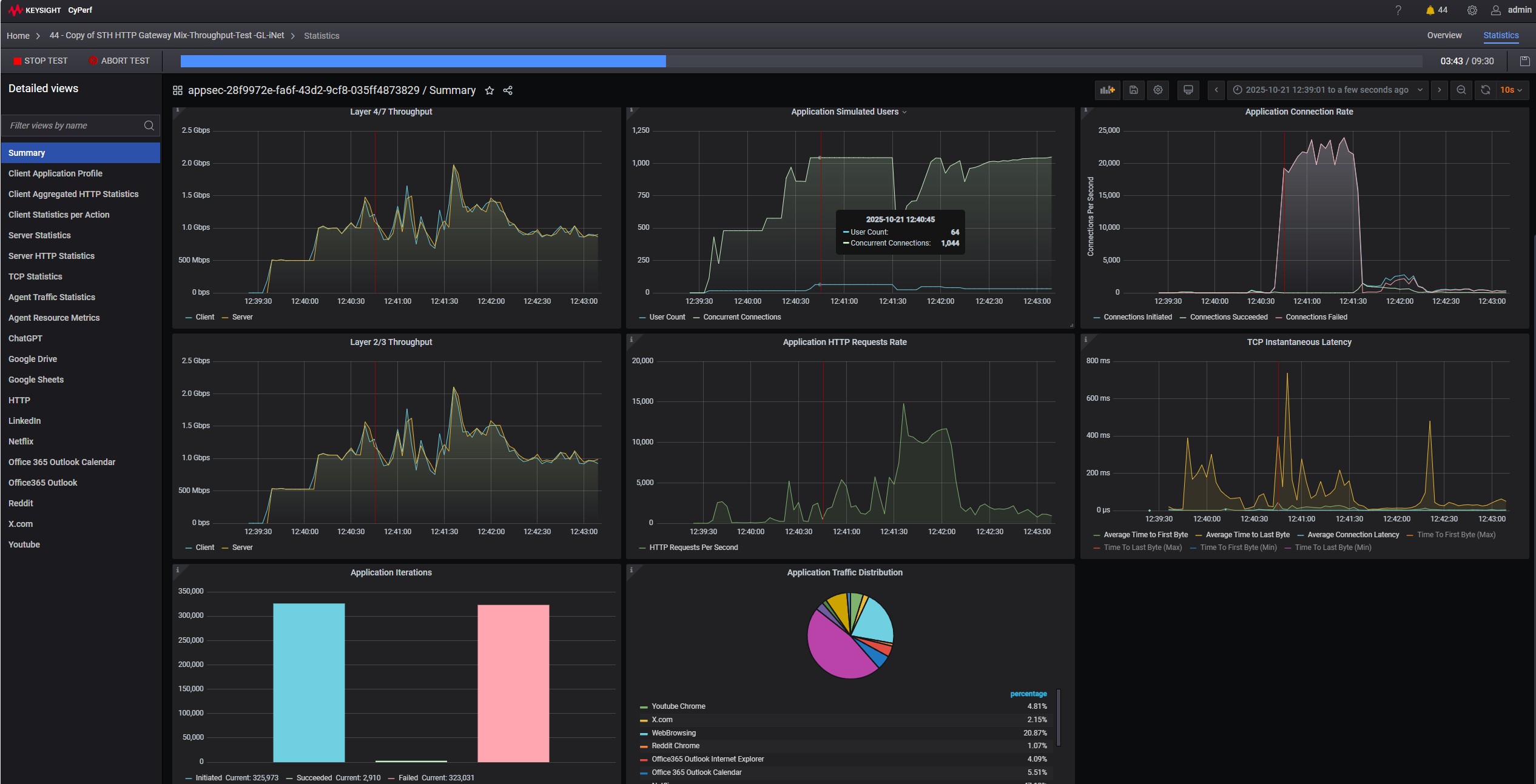1536x784 pixels.
Task: Open dashboard settings gear icon
Action: point(1158,90)
